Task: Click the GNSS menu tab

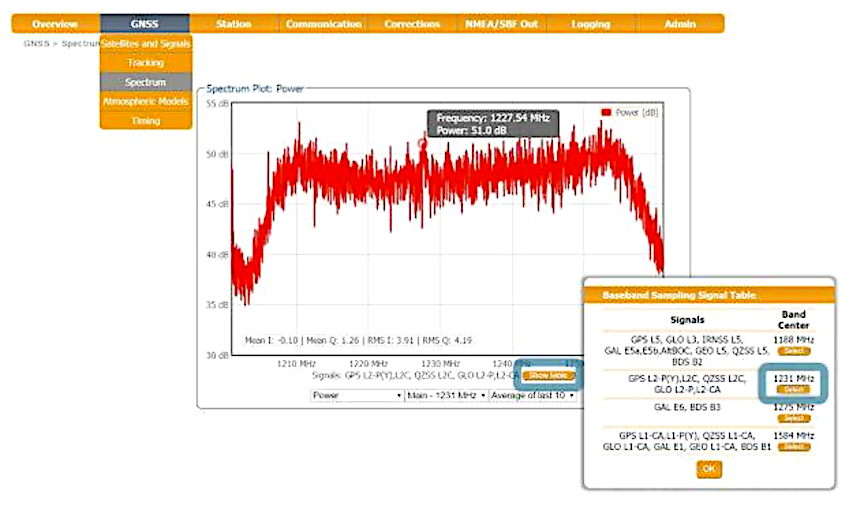Action: pyautogui.click(x=144, y=23)
